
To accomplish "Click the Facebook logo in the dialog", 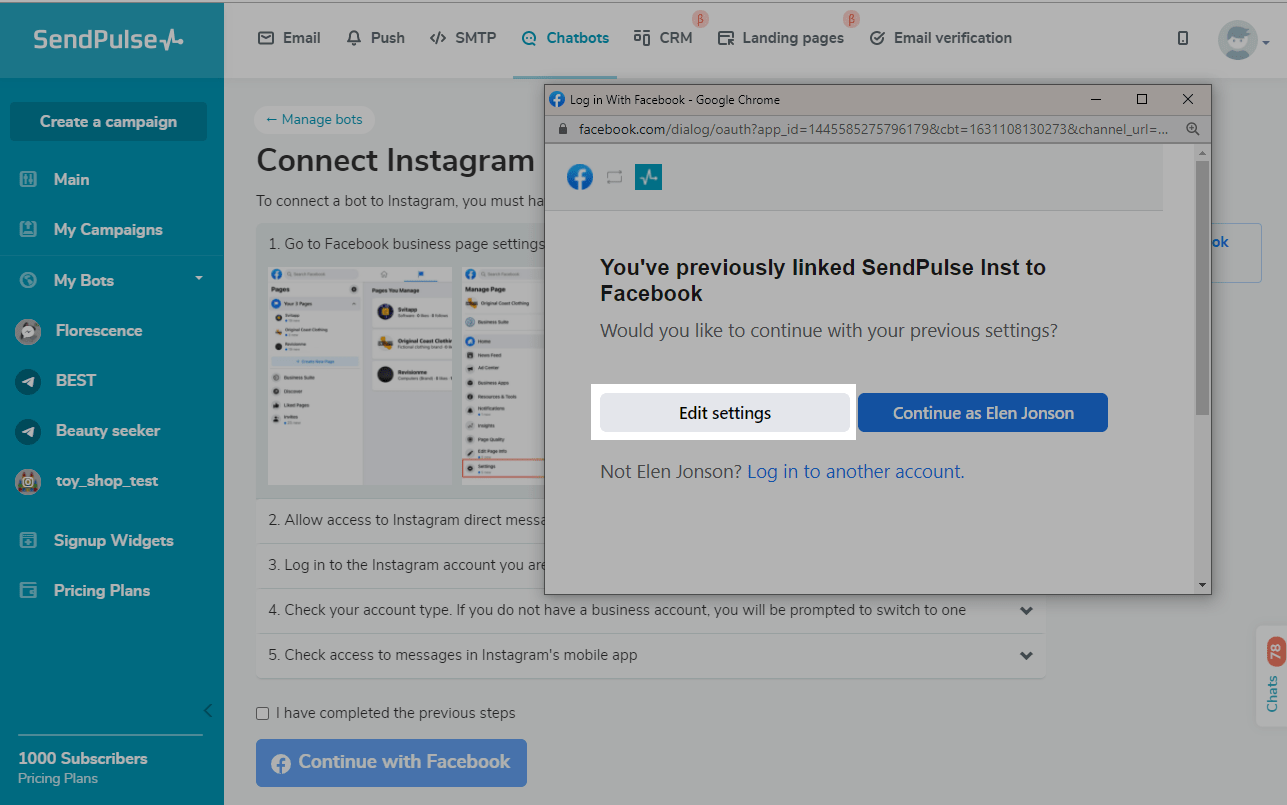I will [580, 177].
